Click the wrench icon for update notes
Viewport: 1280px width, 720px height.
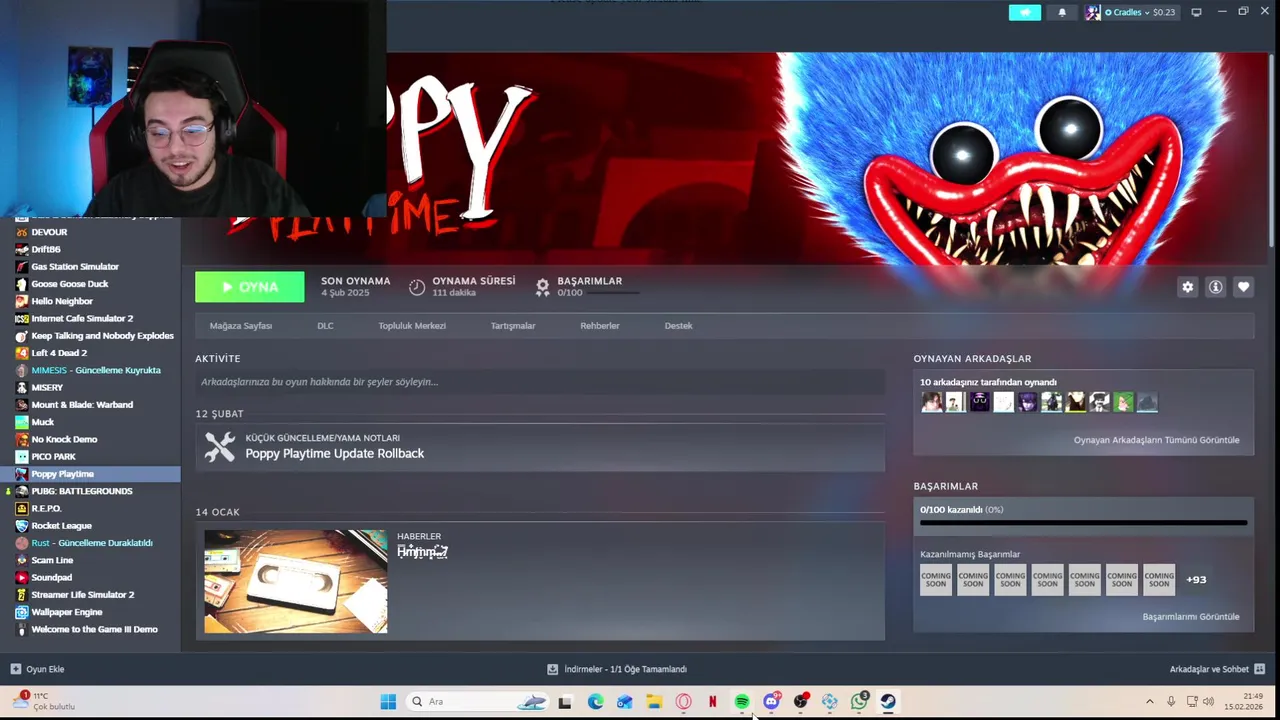[220, 447]
